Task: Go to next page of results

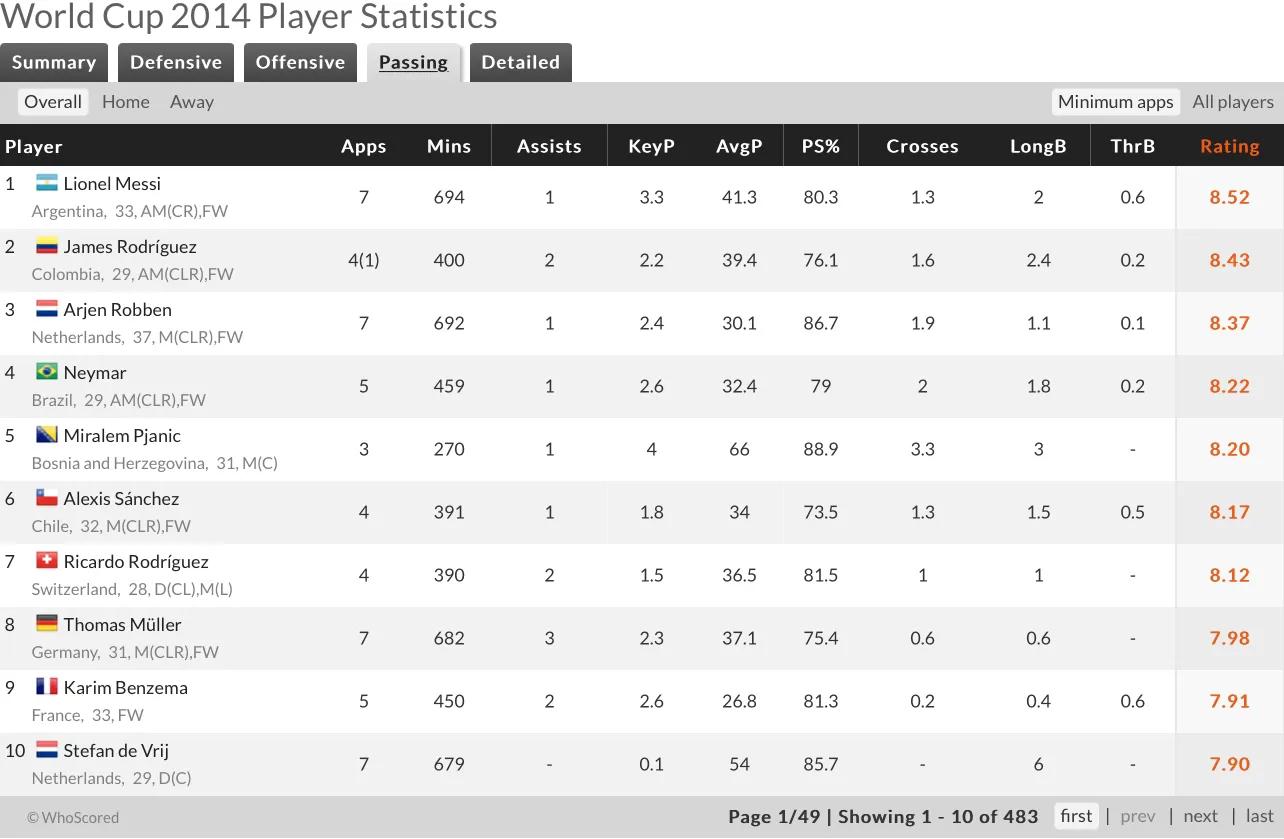Action: [x=1200, y=816]
